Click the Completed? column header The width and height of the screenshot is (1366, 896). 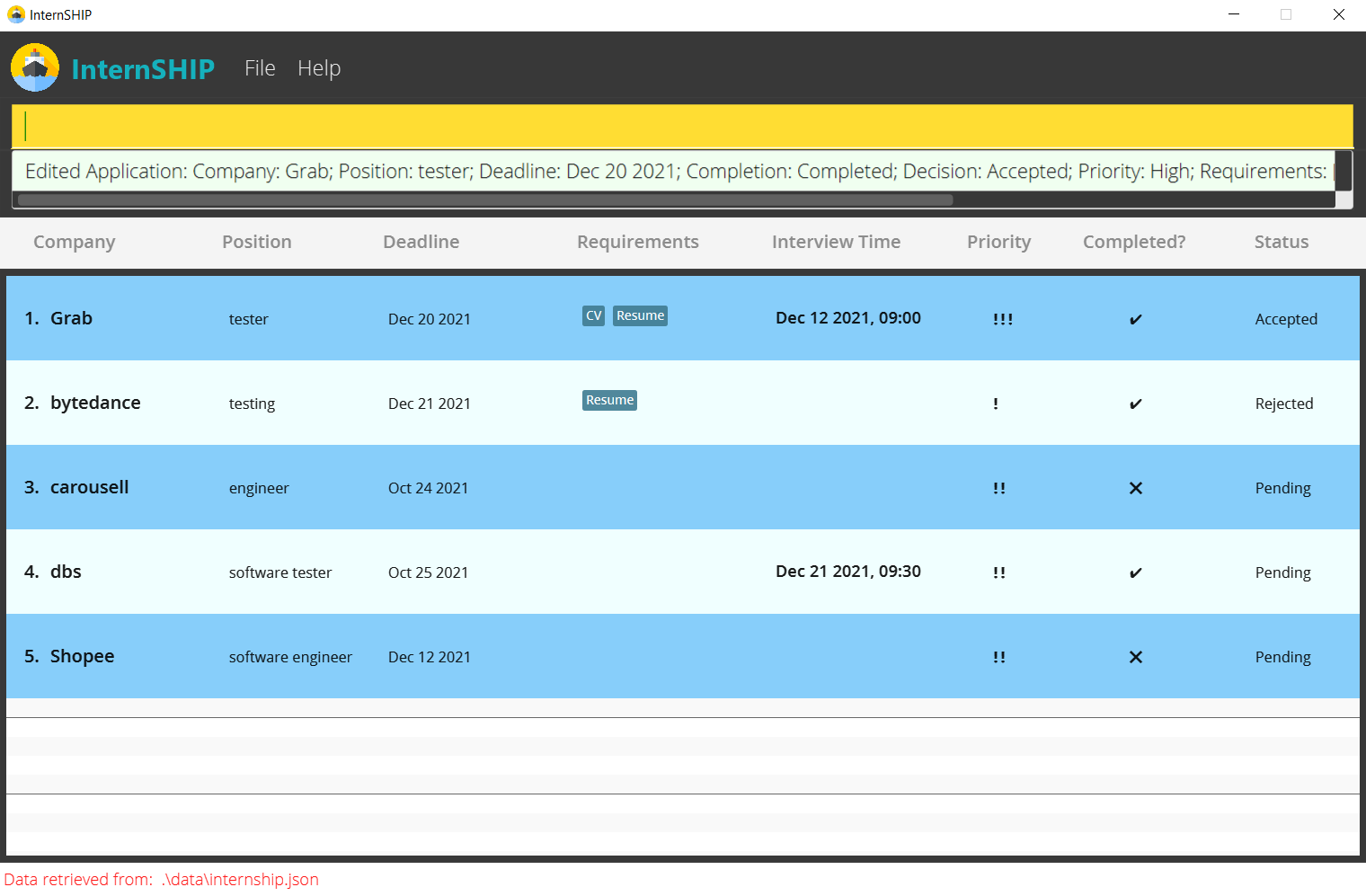1134,242
